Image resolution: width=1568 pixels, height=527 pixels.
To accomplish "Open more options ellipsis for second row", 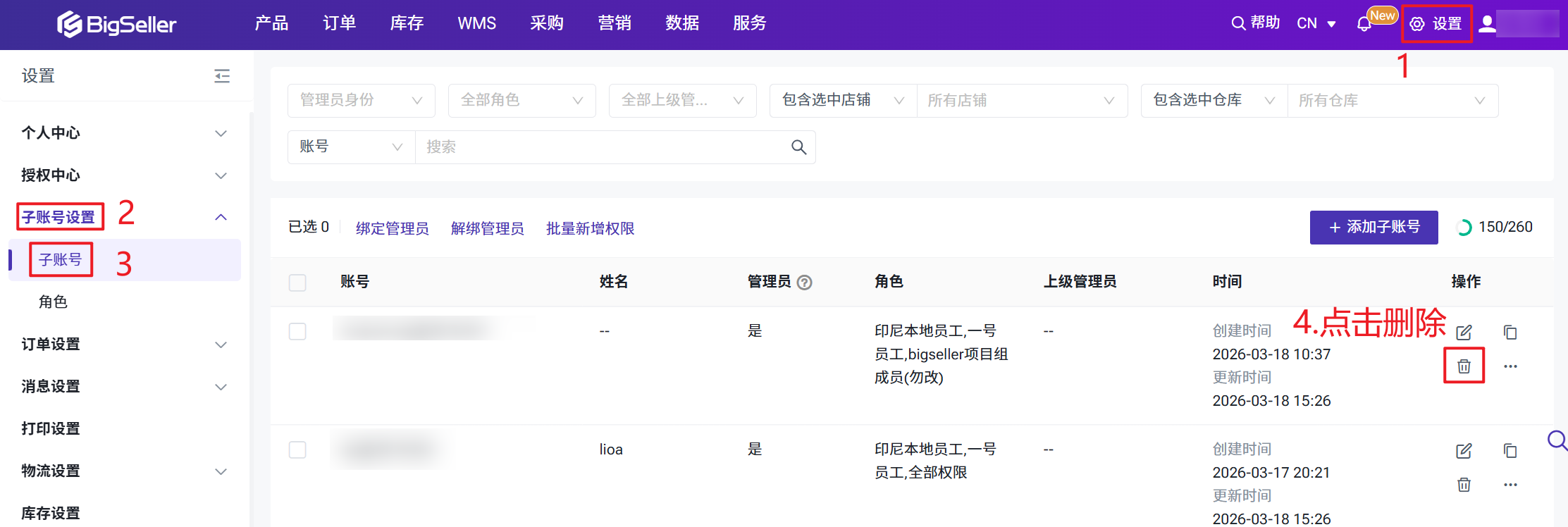I will coord(1510,485).
